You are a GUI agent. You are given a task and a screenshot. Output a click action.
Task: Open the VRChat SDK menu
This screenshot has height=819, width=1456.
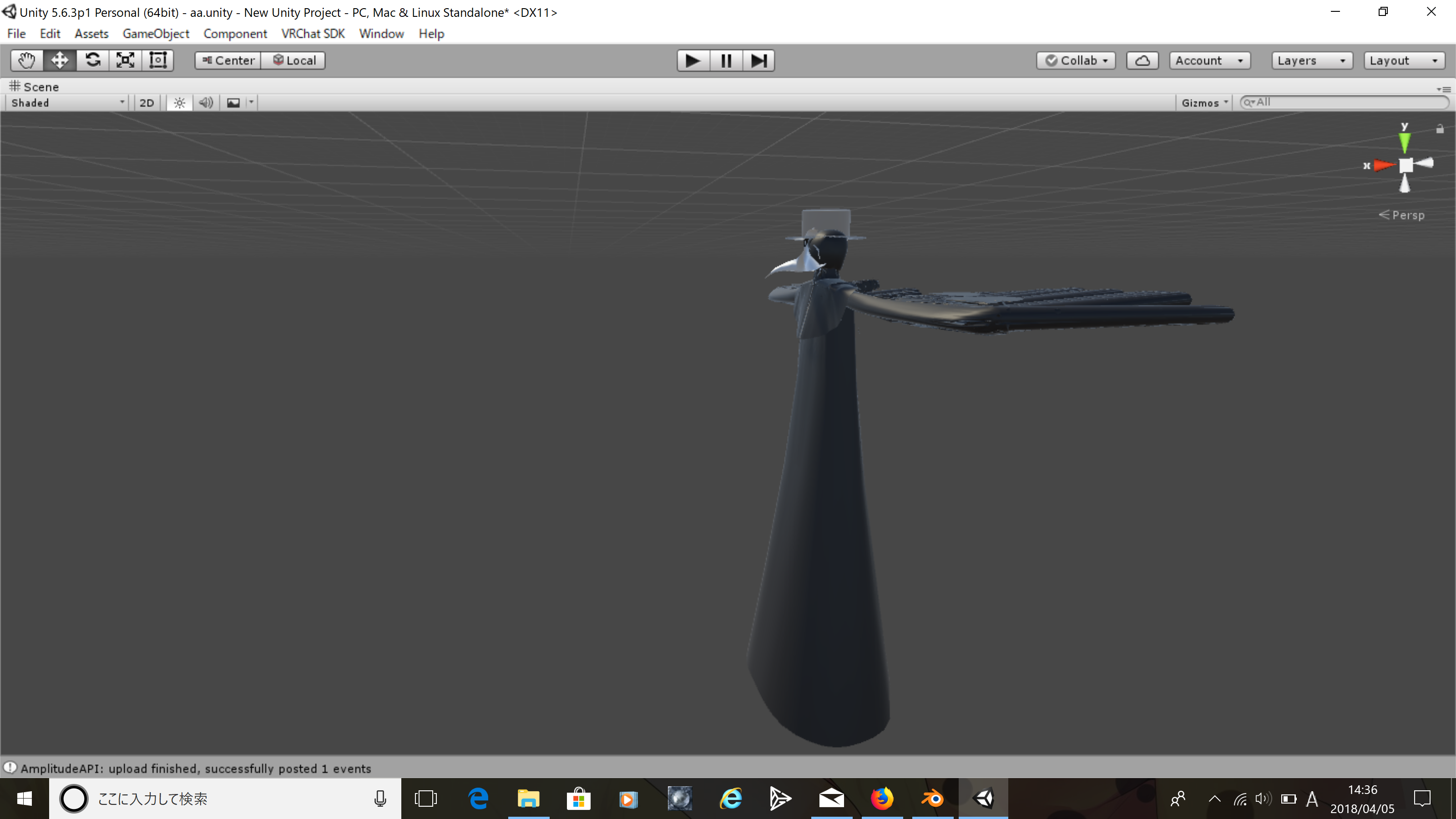[313, 34]
